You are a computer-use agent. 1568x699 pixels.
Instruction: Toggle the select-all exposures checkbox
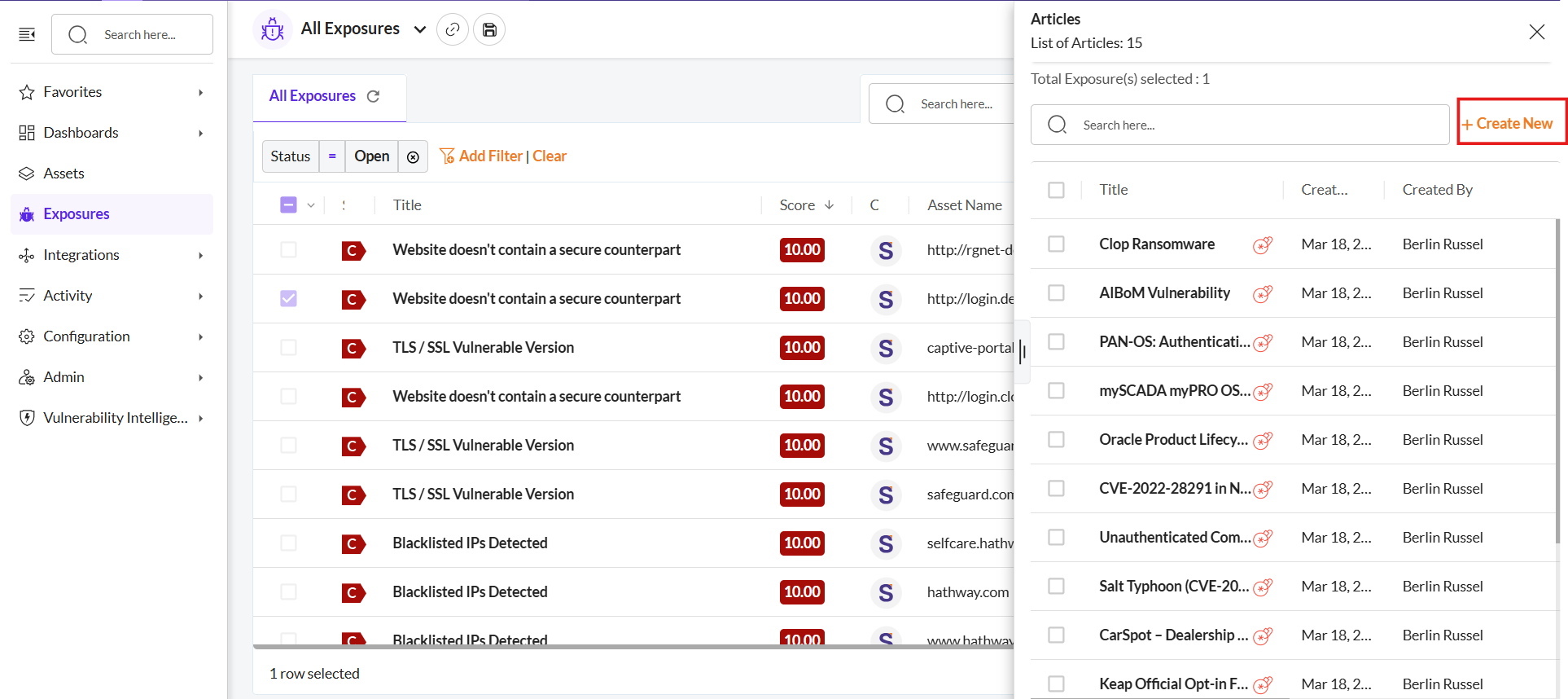point(288,205)
